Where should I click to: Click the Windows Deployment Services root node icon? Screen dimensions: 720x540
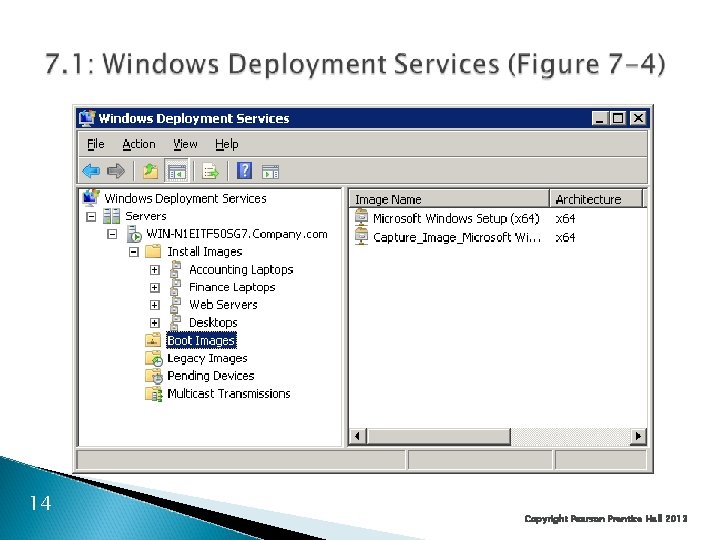[x=91, y=198]
